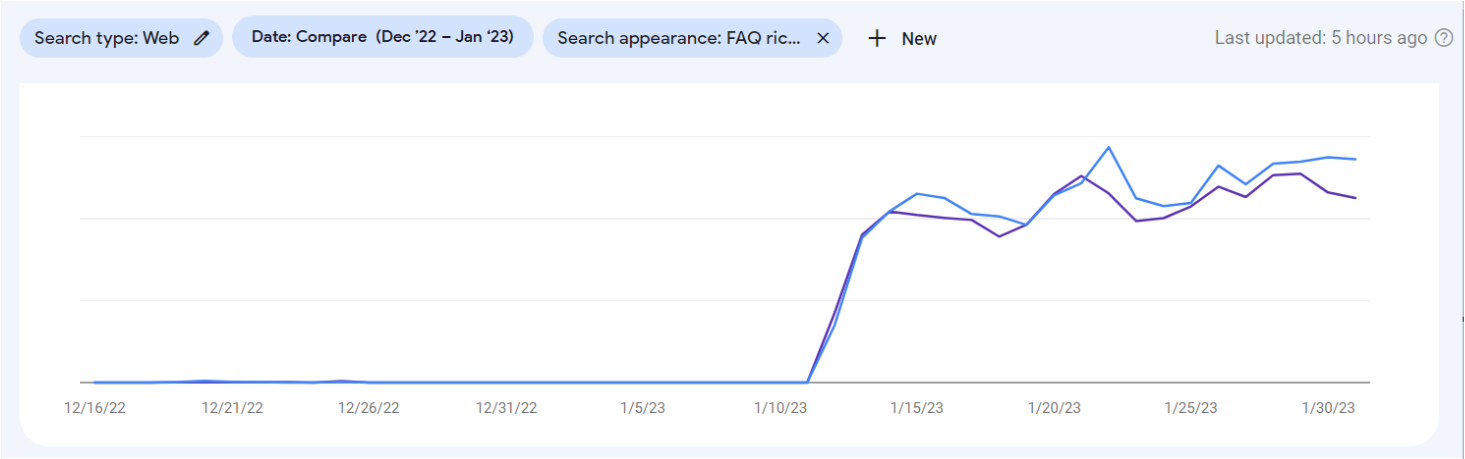
Task: Open the Date: Compare filter chip
Action: click(383, 37)
